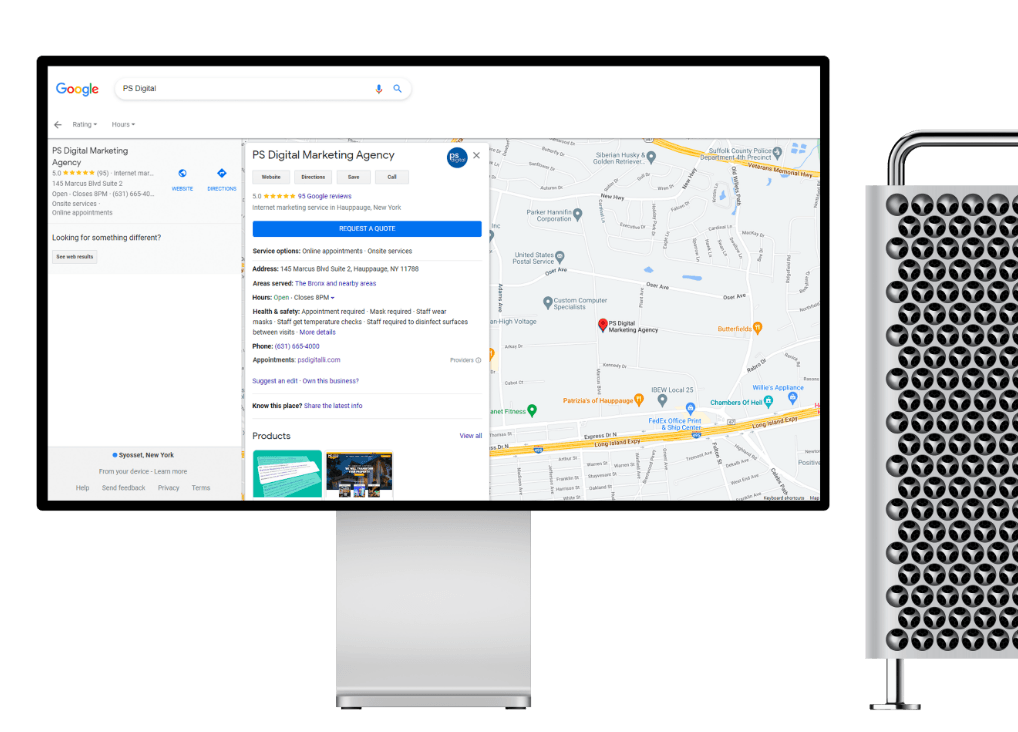The image size is (1018, 732).
Task: Click Suffolk County Police Department marker
Action: click(x=777, y=153)
